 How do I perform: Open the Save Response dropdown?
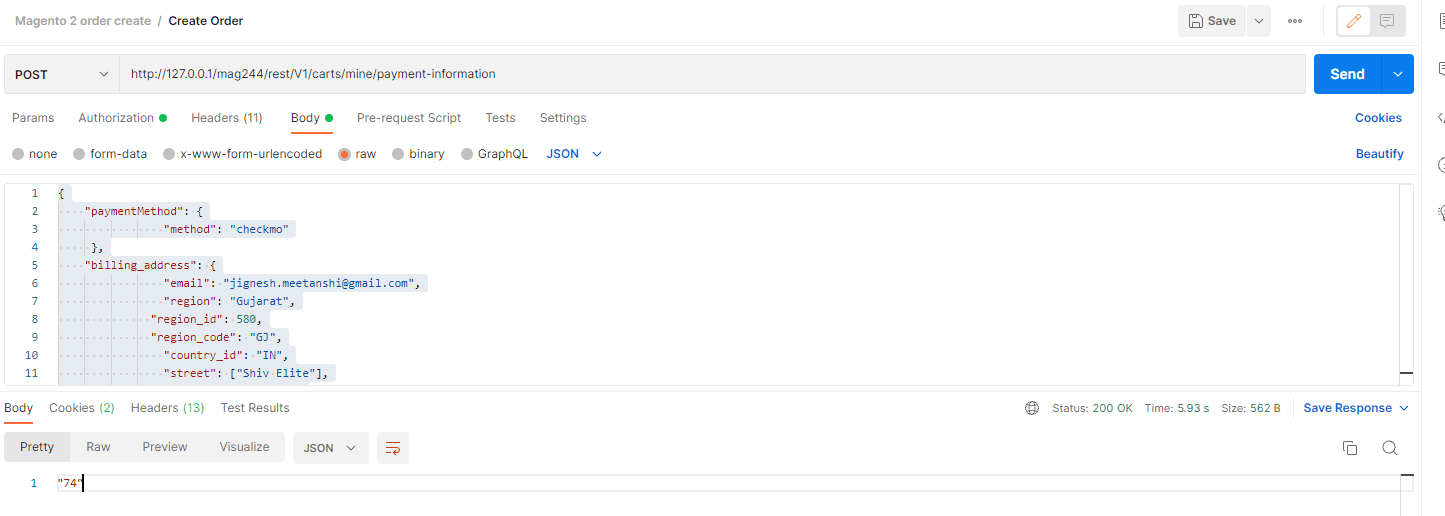(1356, 408)
